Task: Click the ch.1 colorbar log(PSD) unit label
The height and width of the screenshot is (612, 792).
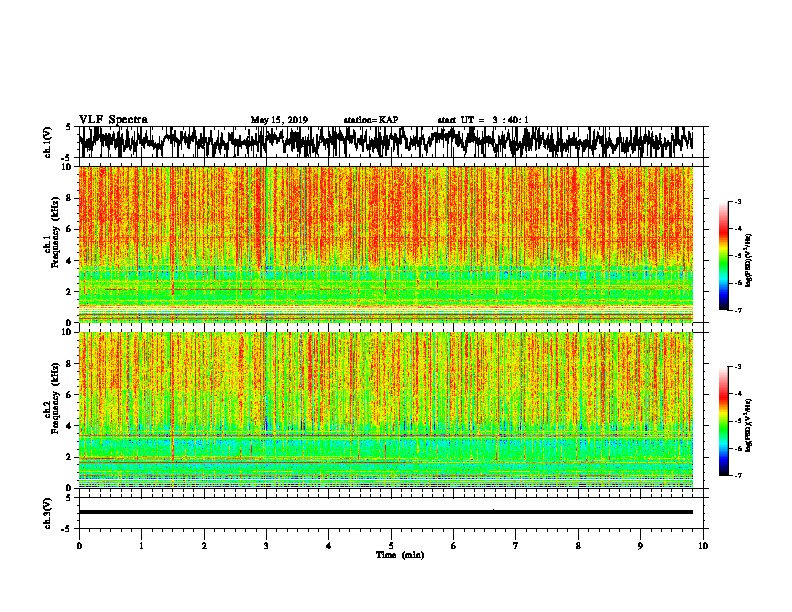Action: tap(749, 260)
